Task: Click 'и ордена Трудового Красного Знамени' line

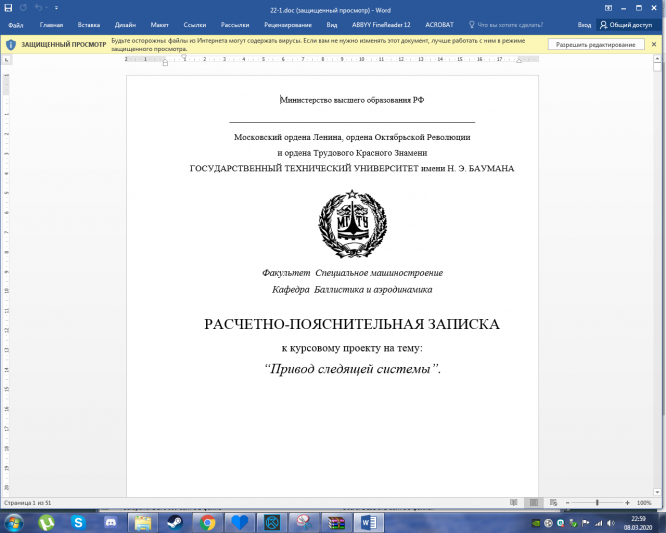Action: [352, 153]
